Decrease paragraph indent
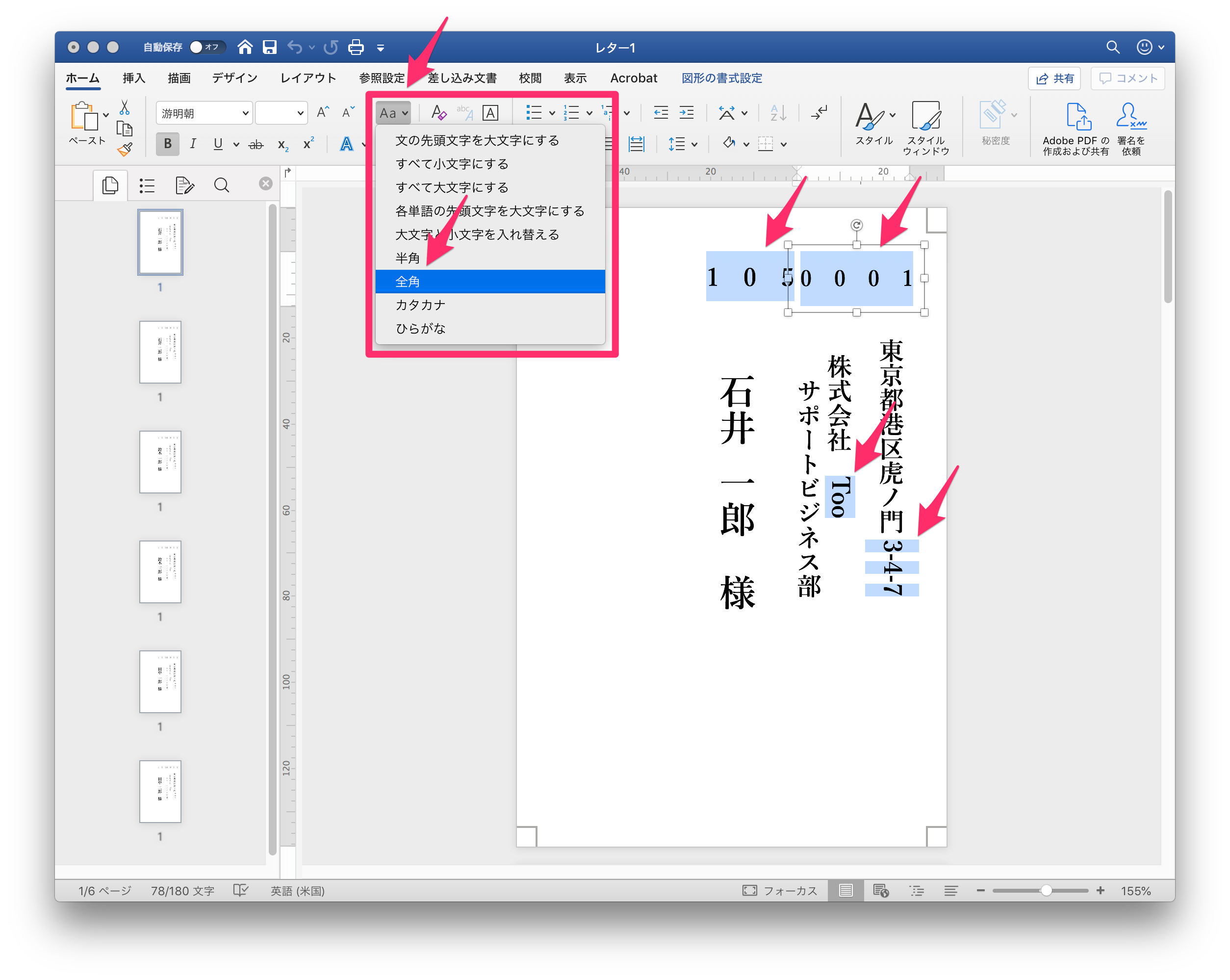The image size is (1230, 980). click(x=661, y=112)
